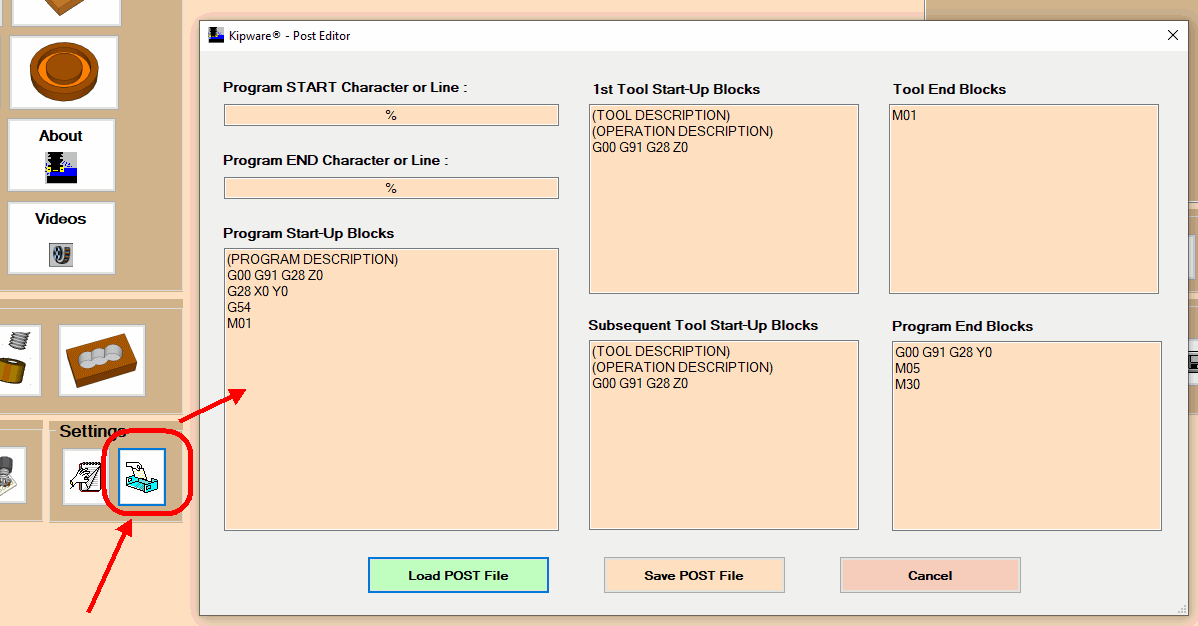
Task: Cancel the Post Editor dialog
Action: coord(930,575)
